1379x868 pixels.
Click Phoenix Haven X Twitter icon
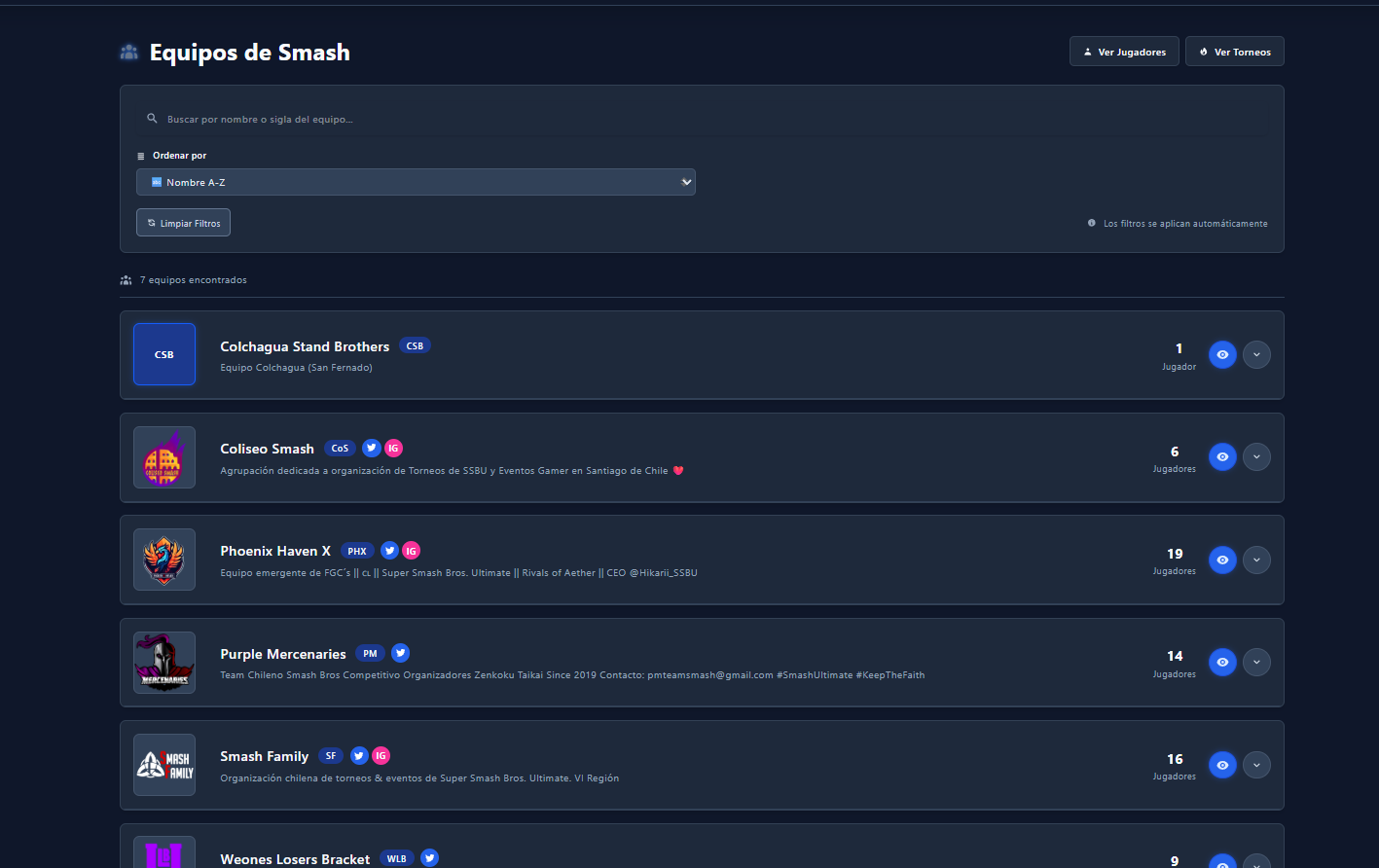pyautogui.click(x=389, y=551)
